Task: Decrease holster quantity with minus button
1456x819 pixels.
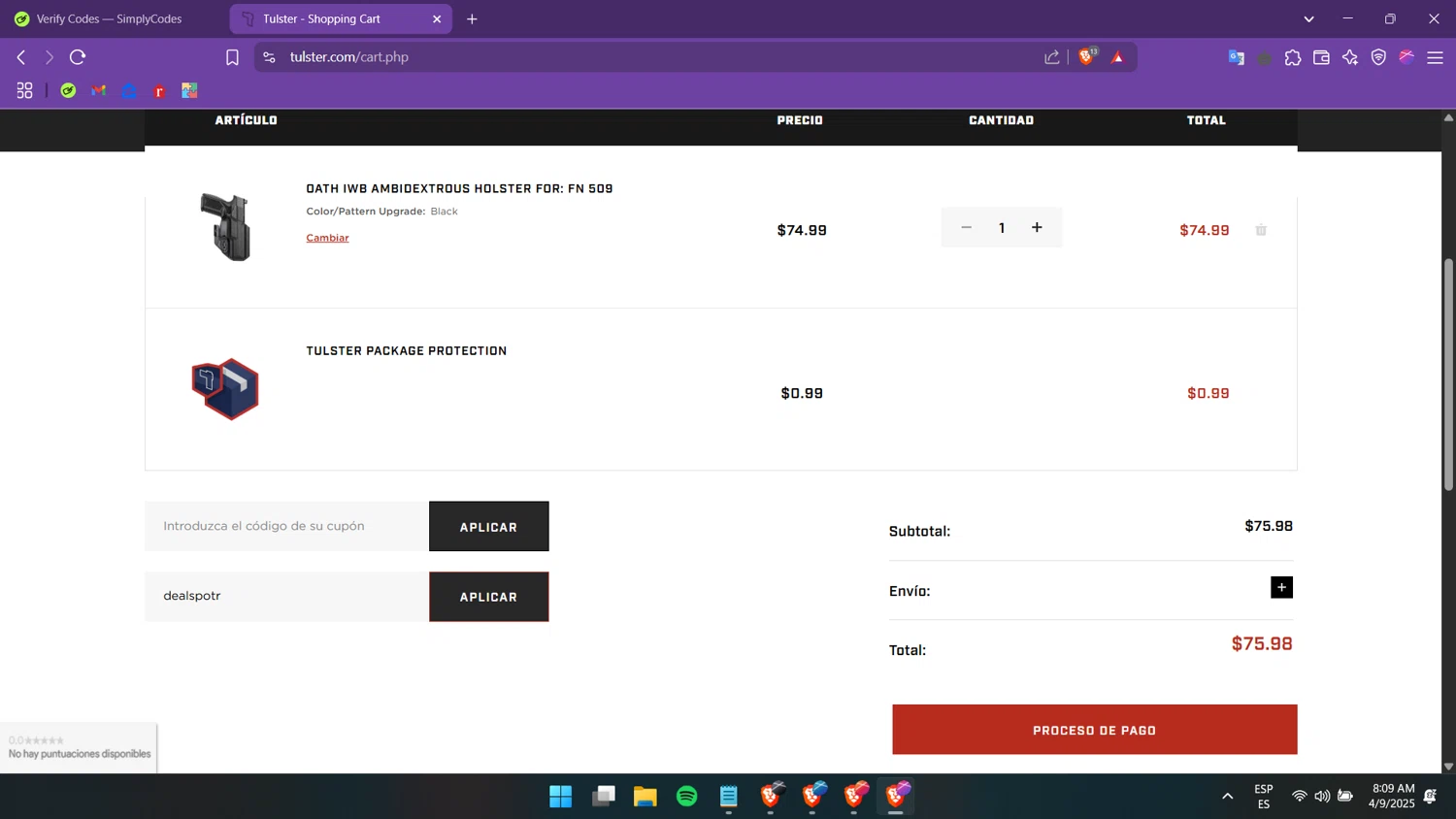Action: click(x=966, y=227)
